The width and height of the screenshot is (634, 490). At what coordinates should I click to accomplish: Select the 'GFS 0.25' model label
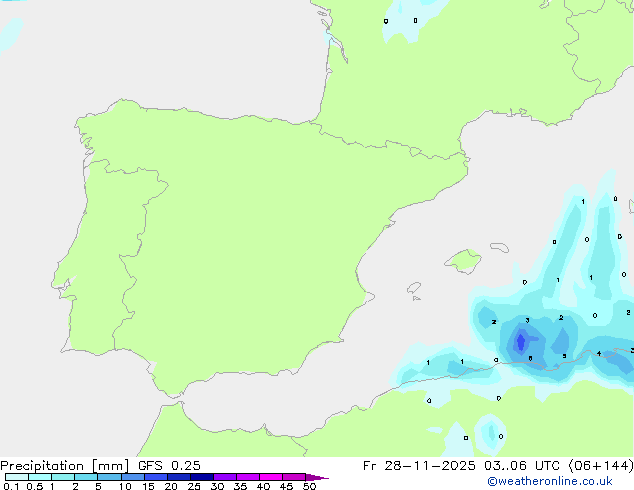point(169,466)
